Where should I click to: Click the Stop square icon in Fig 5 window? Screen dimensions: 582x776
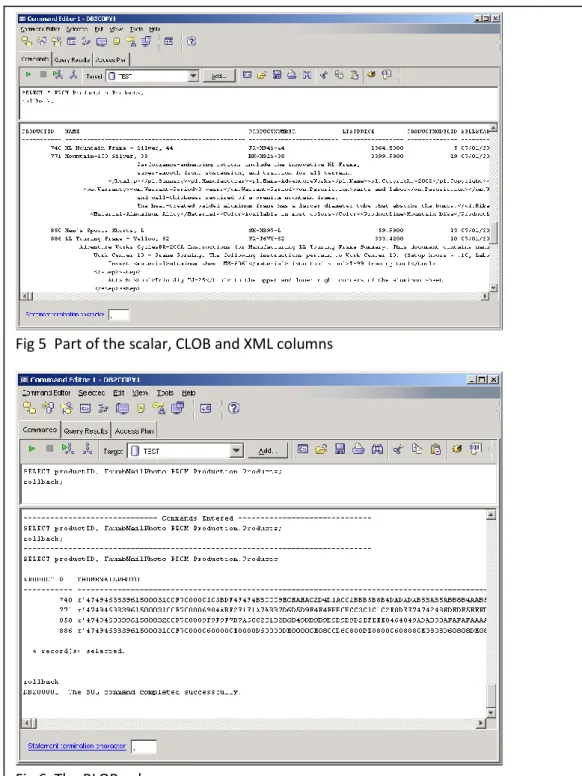[43, 75]
